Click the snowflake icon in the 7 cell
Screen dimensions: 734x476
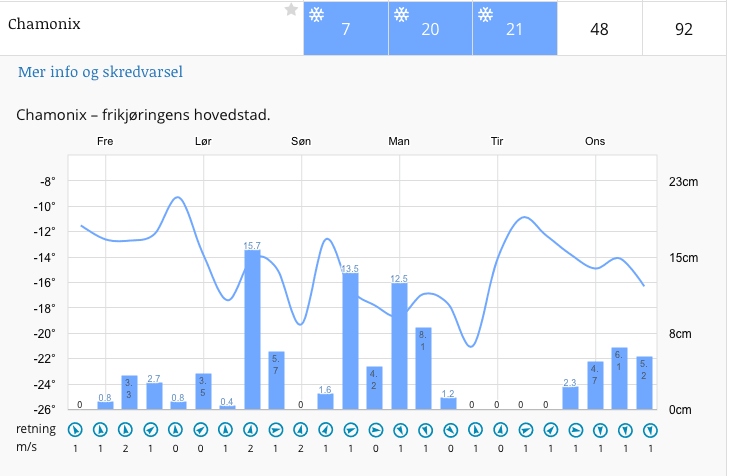coord(316,15)
